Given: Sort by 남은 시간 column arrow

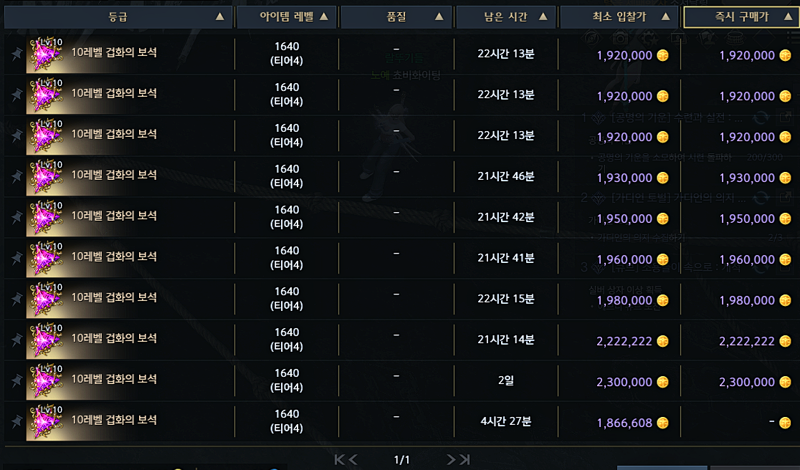Looking at the screenshot, I should tap(543, 17).
